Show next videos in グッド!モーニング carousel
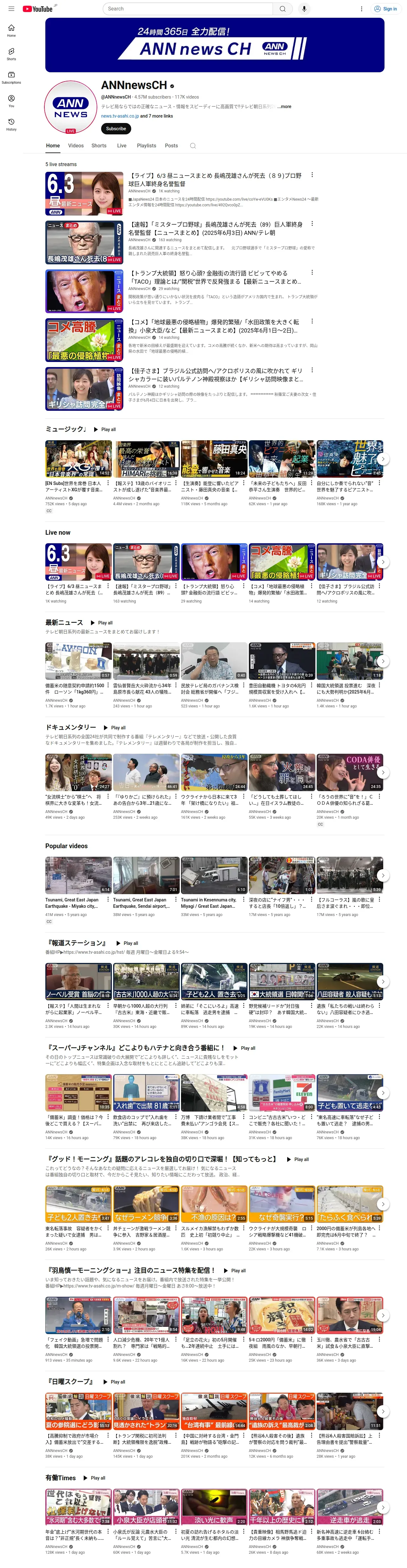407x1568 pixels. pyautogui.click(x=382, y=1204)
